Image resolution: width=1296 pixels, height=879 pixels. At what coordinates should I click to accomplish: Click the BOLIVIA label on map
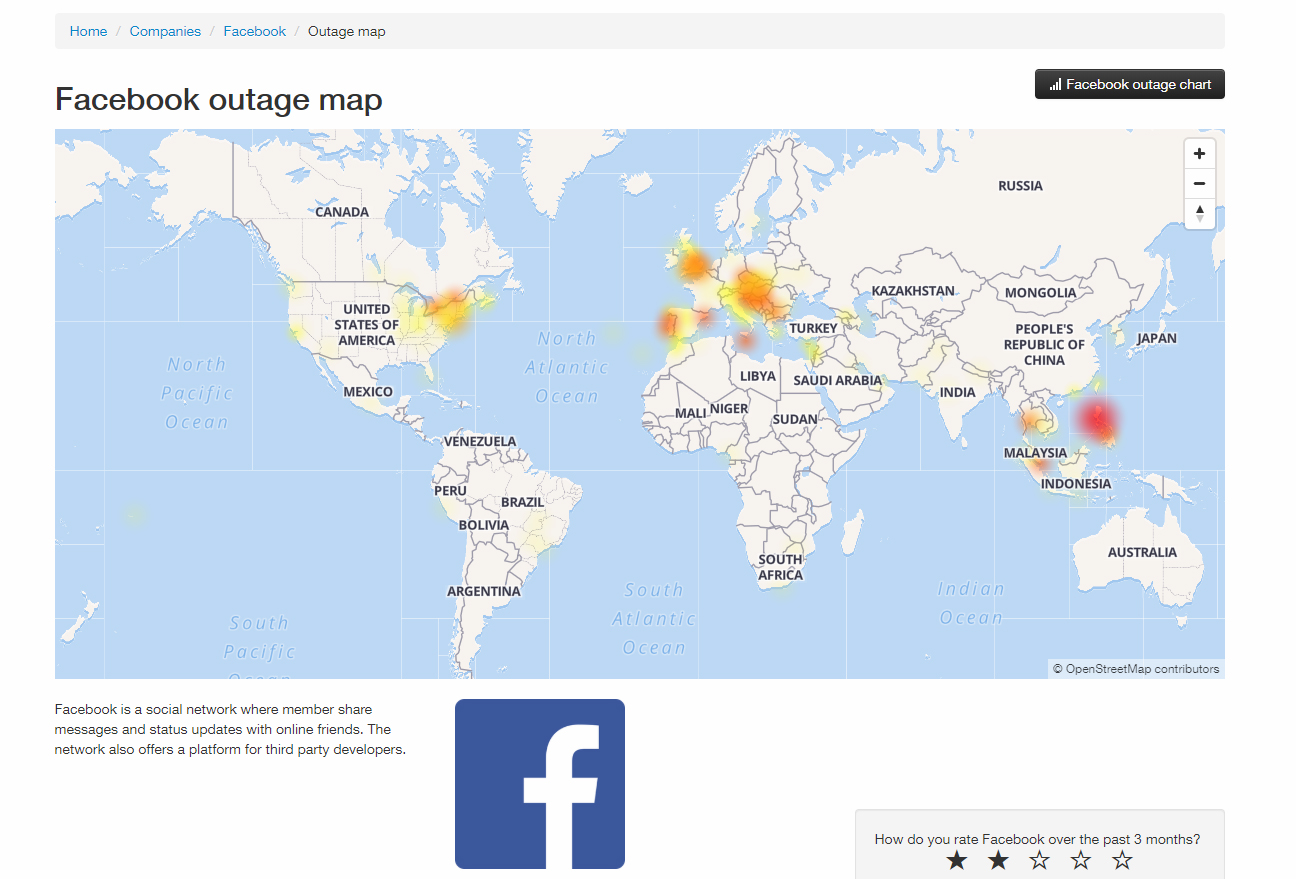pos(484,525)
